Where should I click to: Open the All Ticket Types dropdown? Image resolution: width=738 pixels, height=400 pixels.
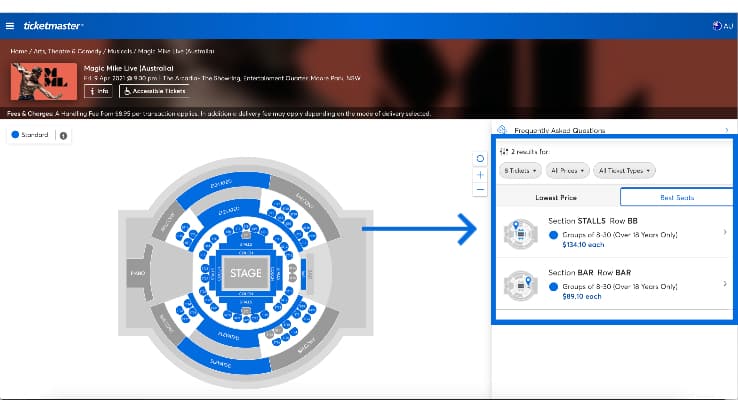tap(625, 171)
